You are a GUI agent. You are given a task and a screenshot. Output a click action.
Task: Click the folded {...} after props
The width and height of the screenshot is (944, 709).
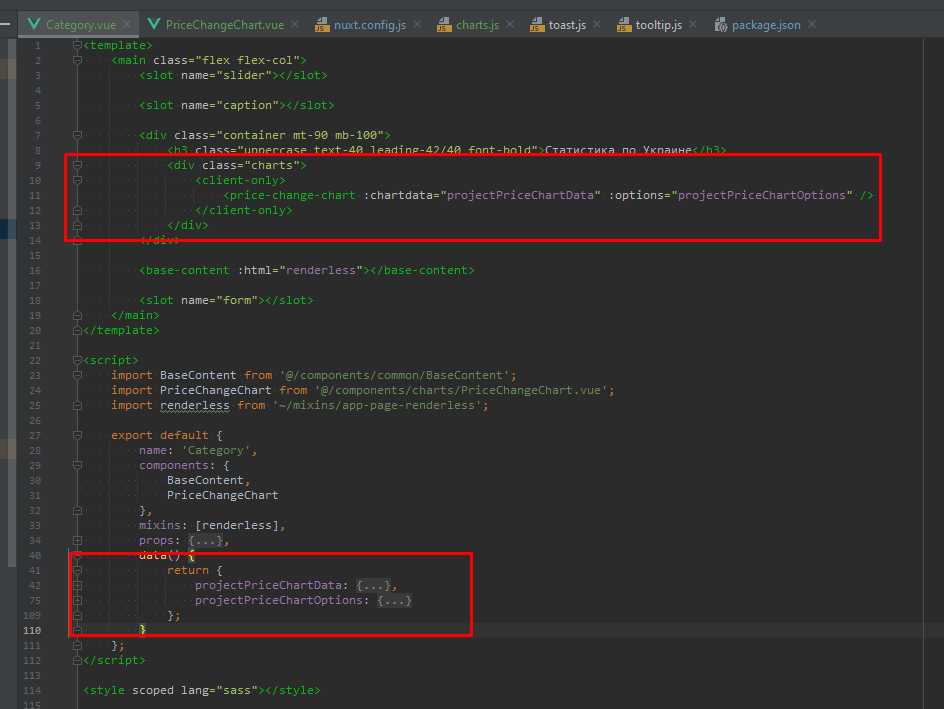pyautogui.click(x=205, y=540)
